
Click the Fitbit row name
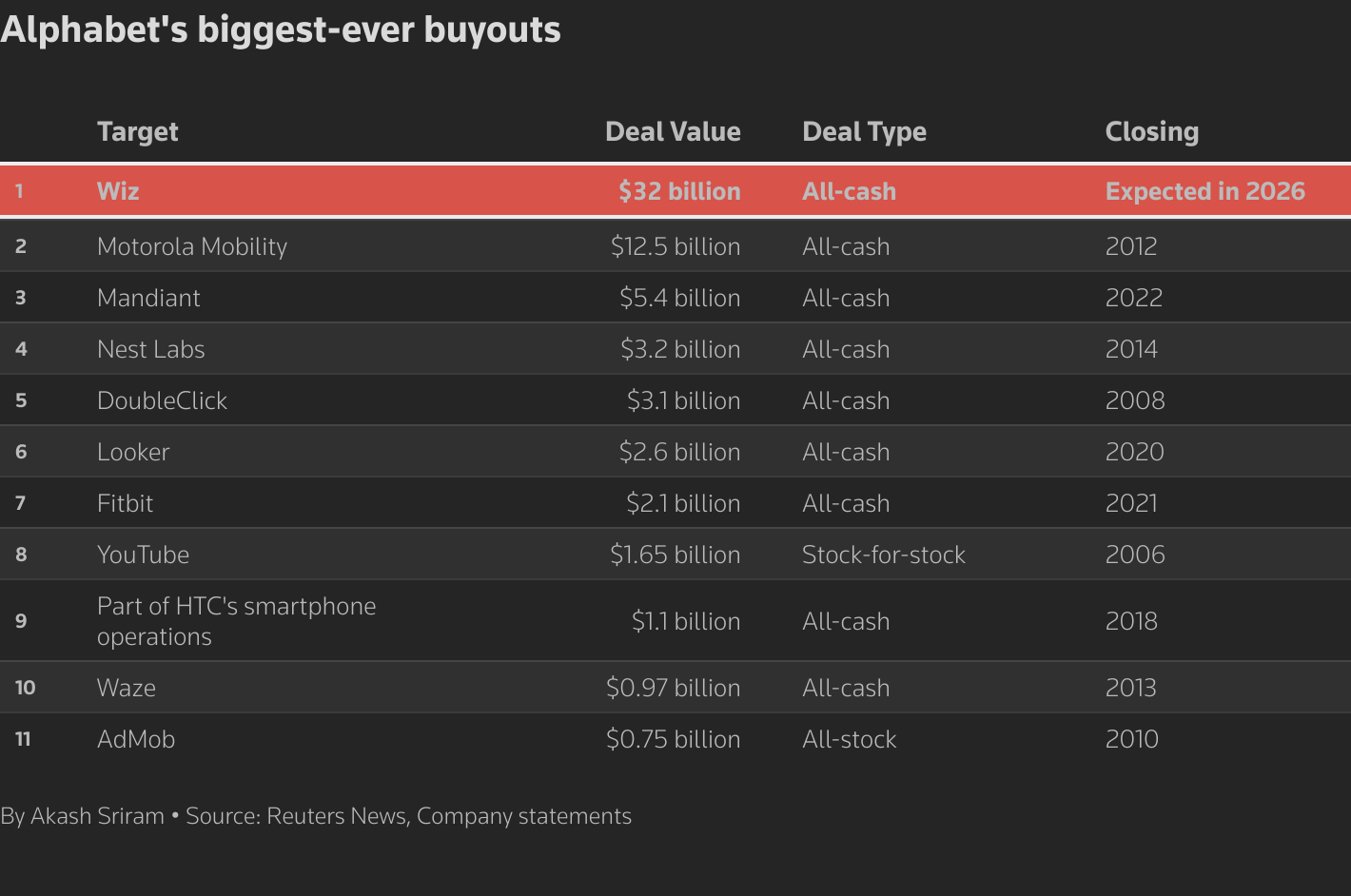(125, 503)
